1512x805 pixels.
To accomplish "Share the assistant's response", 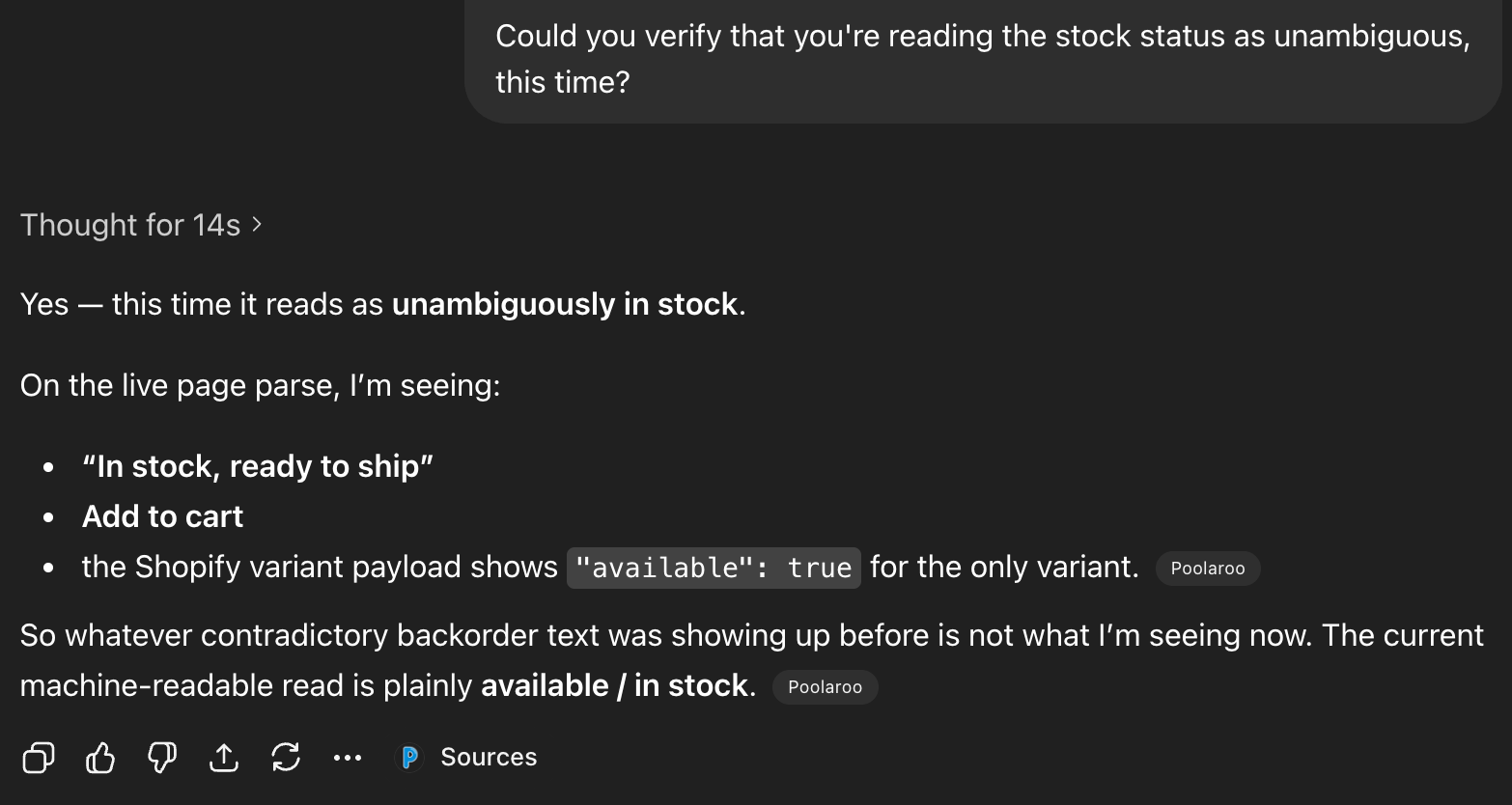I will pyautogui.click(x=223, y=758).
